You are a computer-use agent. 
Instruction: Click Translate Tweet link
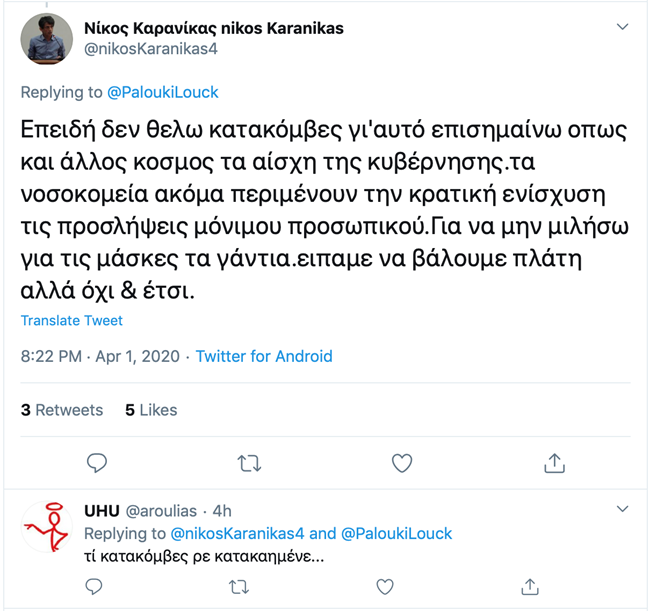tap(72, 320)
